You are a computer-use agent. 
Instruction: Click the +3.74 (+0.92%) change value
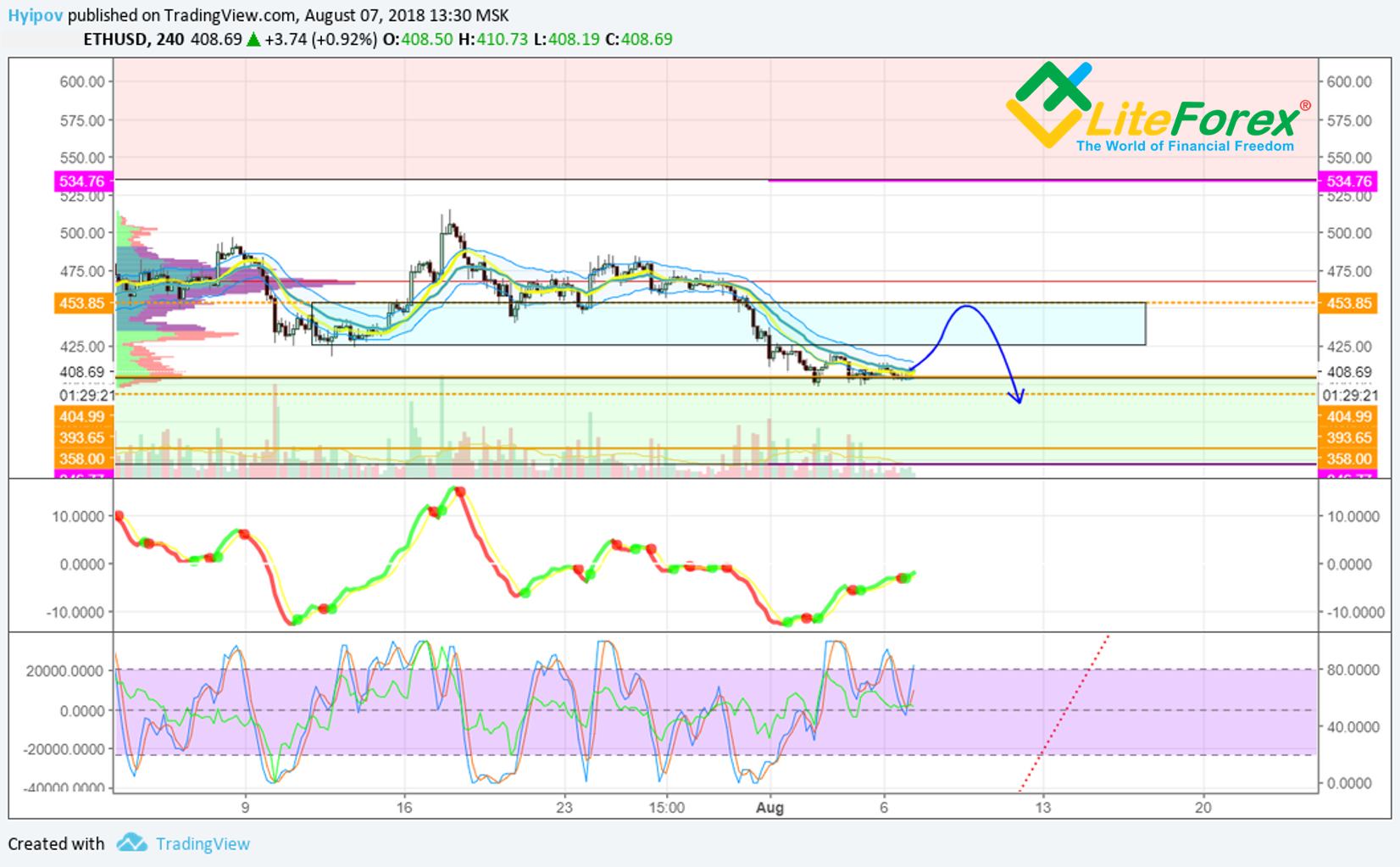click(320, 39)
